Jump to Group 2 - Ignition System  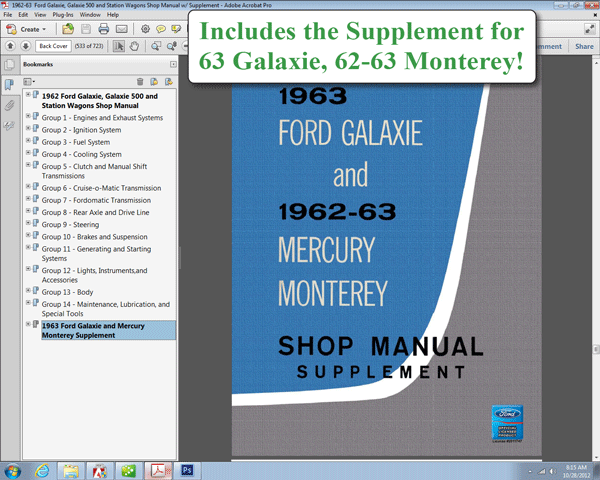[x=82, y=130]
